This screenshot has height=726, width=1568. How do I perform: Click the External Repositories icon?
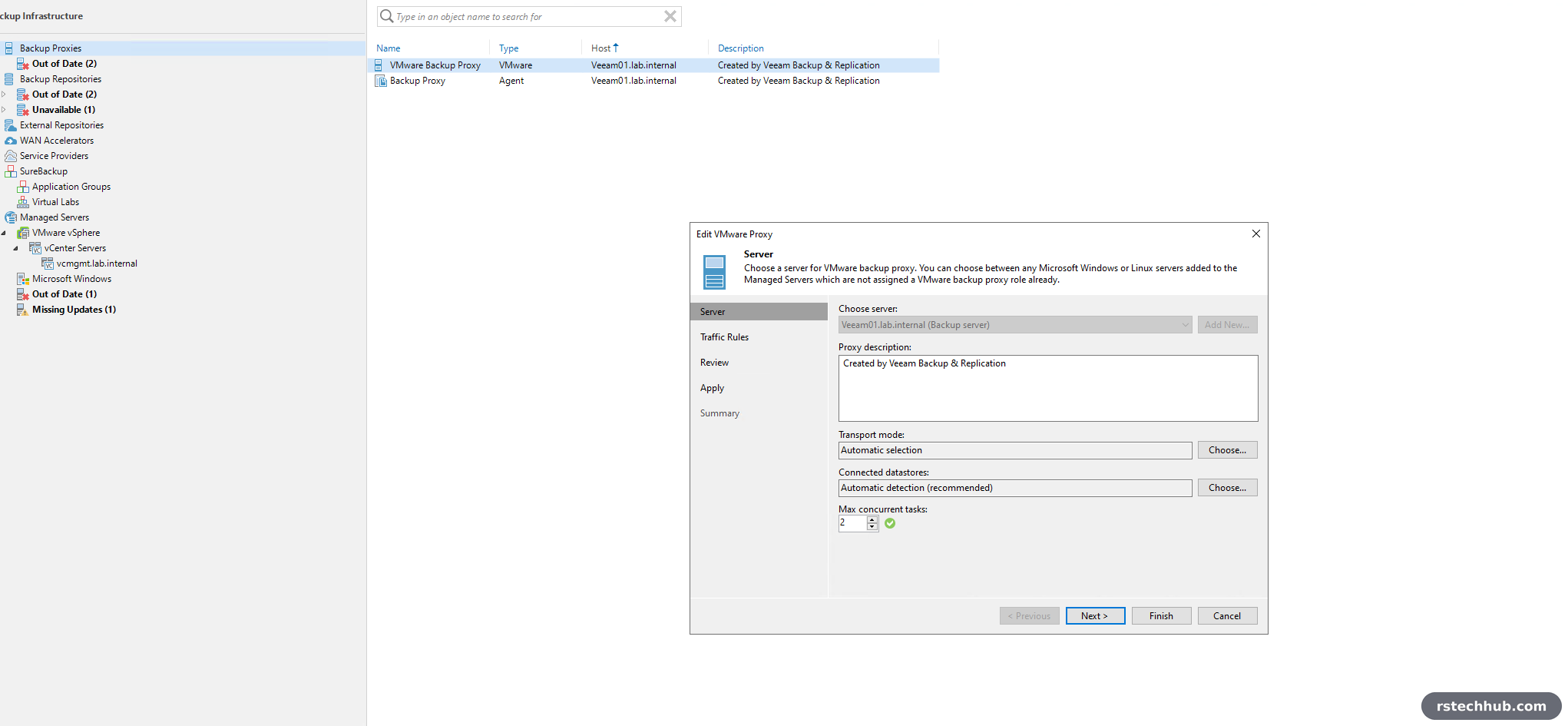tap(10, 125)
